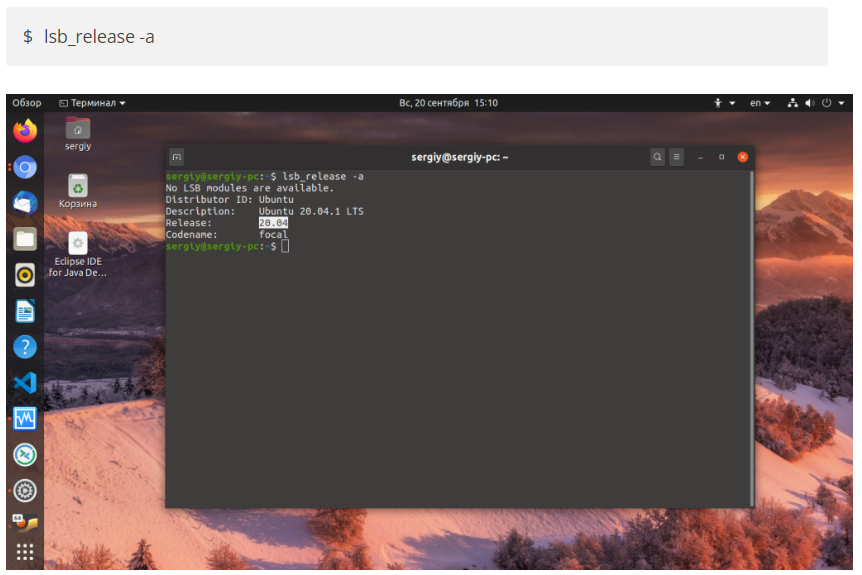Open the clock and calendar panel
862x575 pixels.
click(x=448, y=103)
